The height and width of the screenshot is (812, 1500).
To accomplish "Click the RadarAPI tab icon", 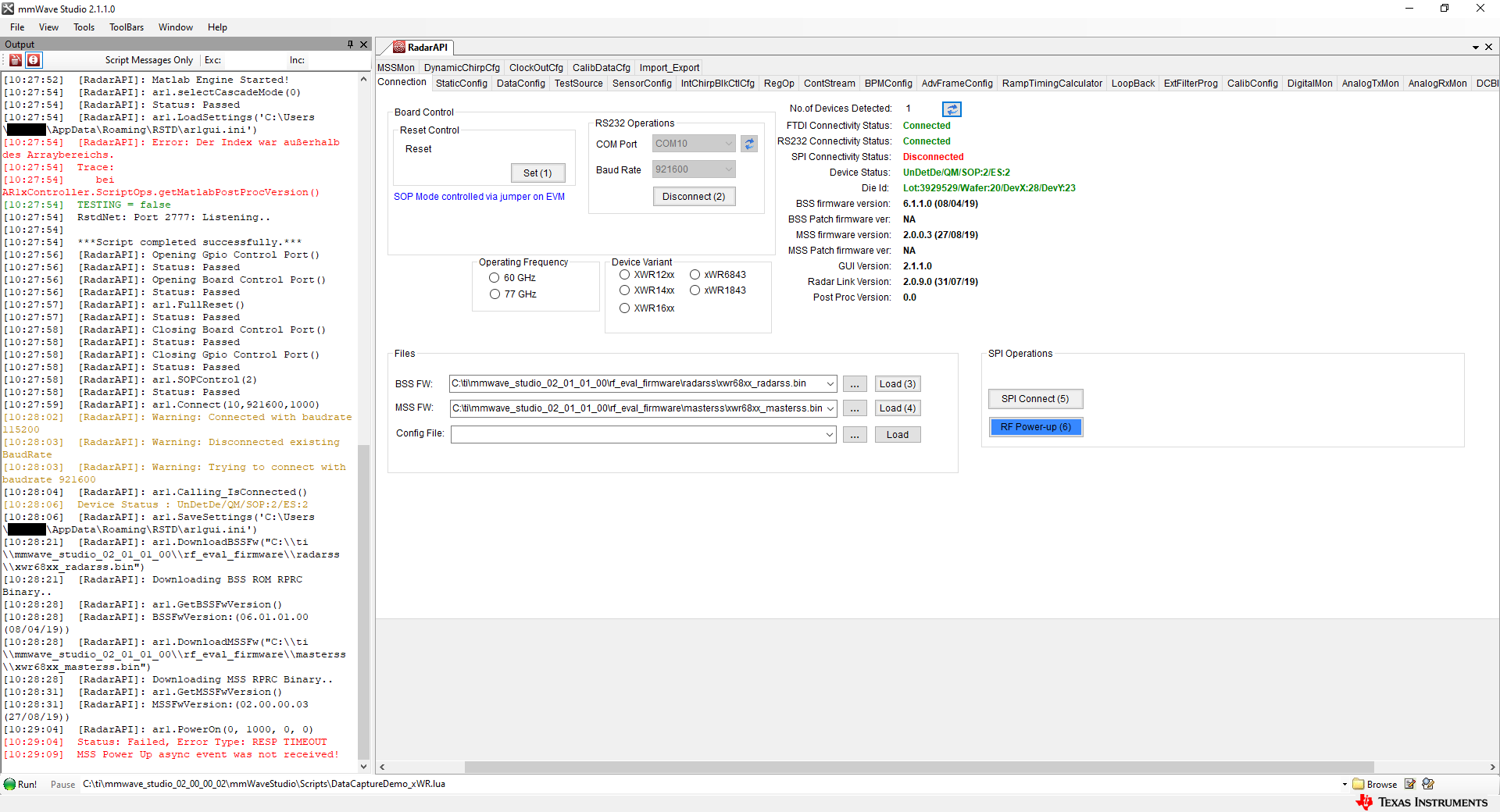I will click(x=399, y=47).
